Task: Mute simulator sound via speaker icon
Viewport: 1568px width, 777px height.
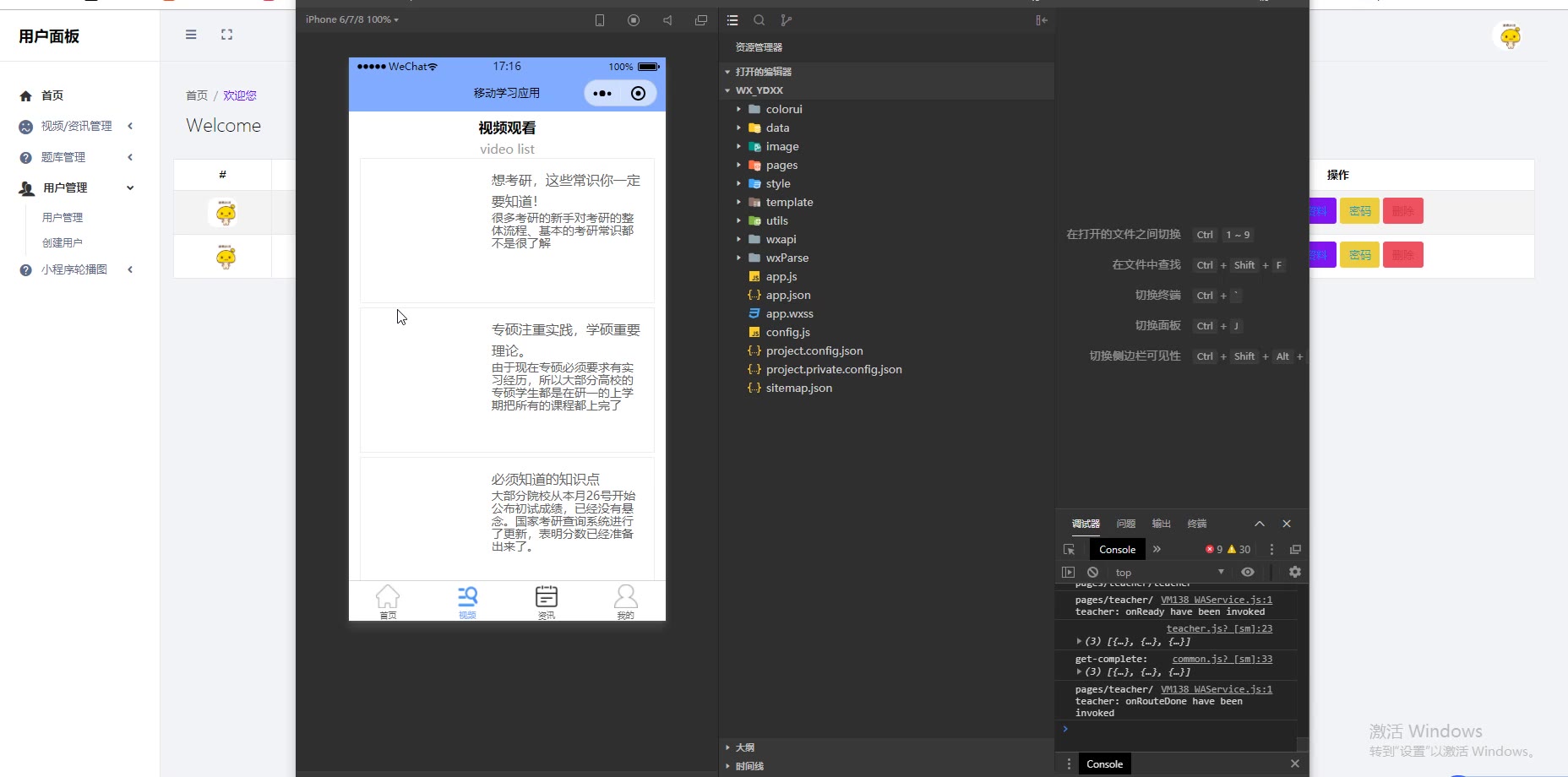Action: coord(667,20)
